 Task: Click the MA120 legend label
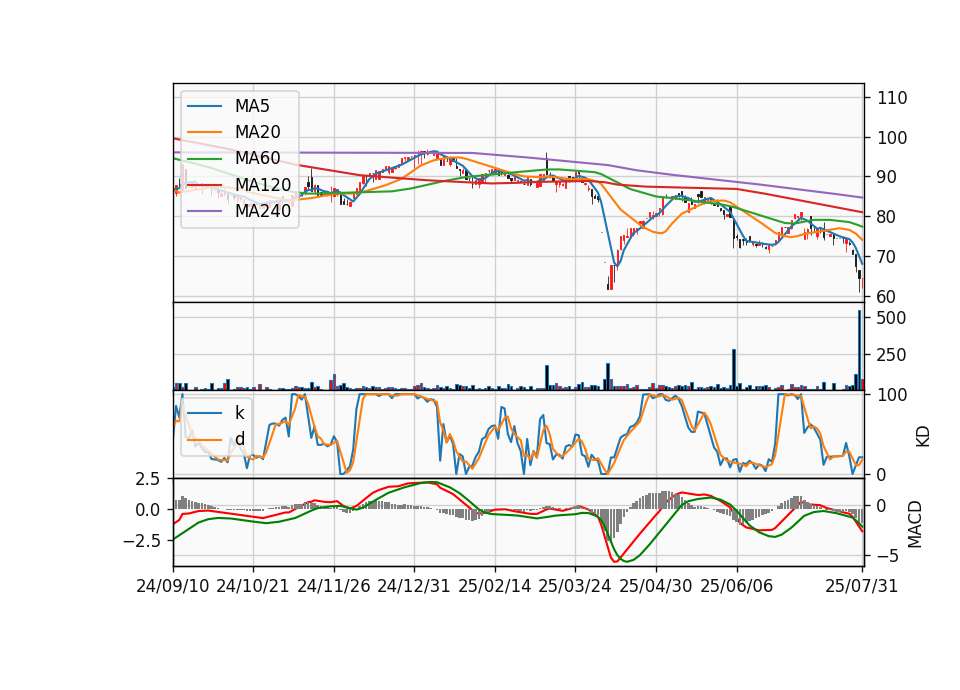[x=263, y=184]
